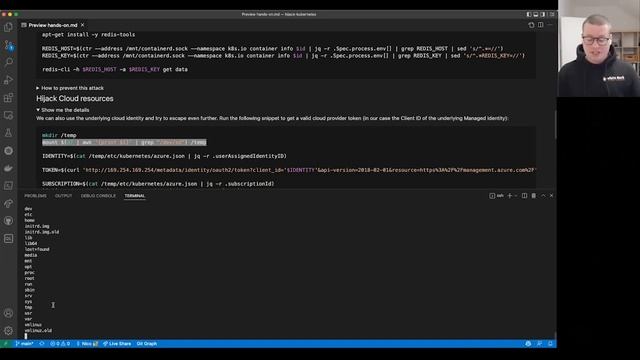Kill terminal with the trash icon
Viewport: 640px width, 360px height.
click(533, 196)
